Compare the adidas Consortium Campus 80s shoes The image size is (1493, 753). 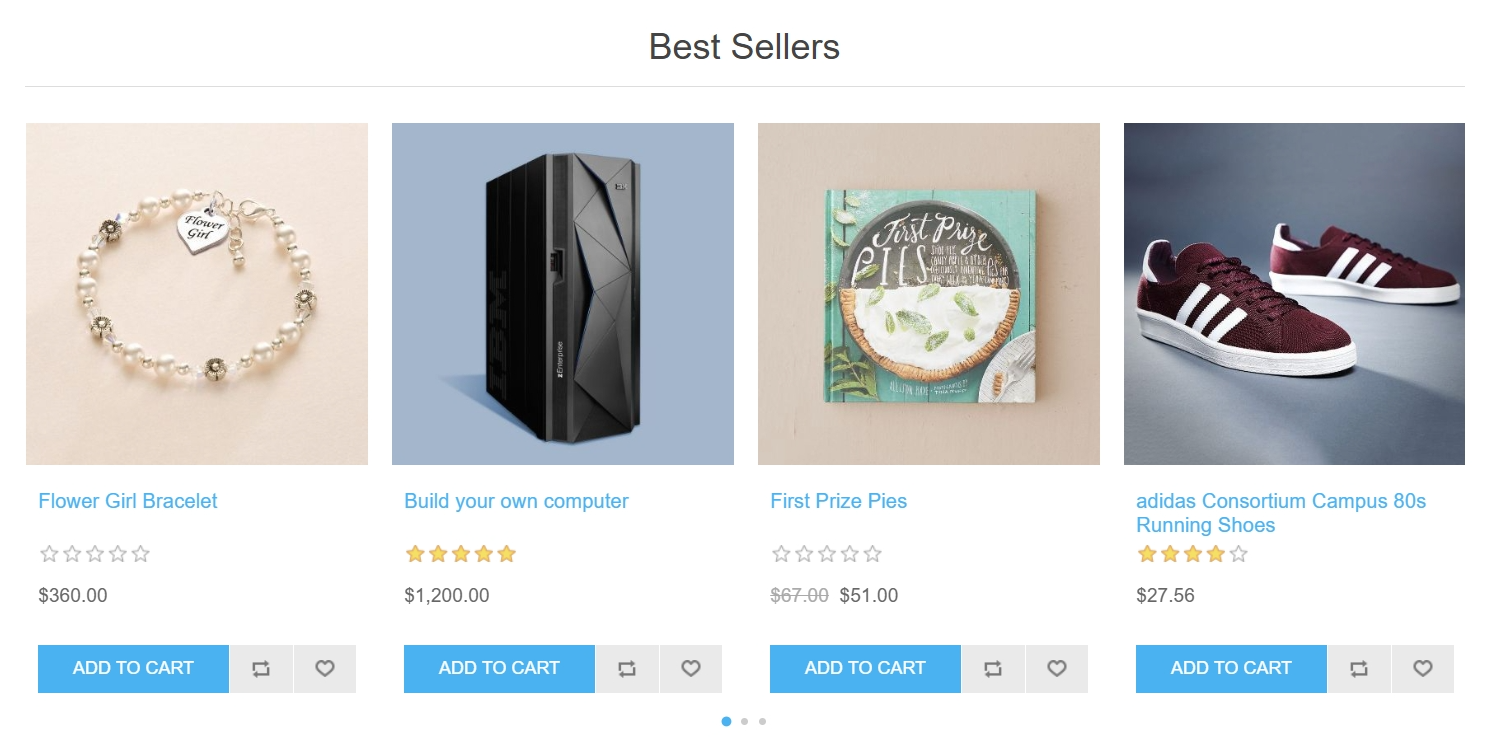tap(1359, 669)
